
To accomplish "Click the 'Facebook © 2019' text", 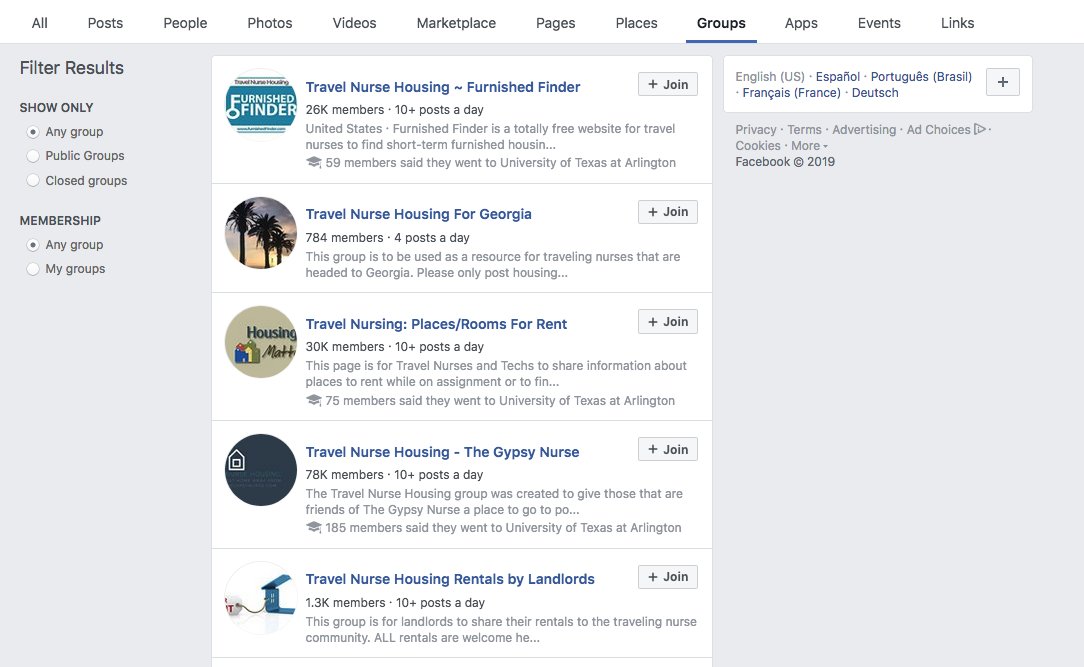I will (785, 162).
